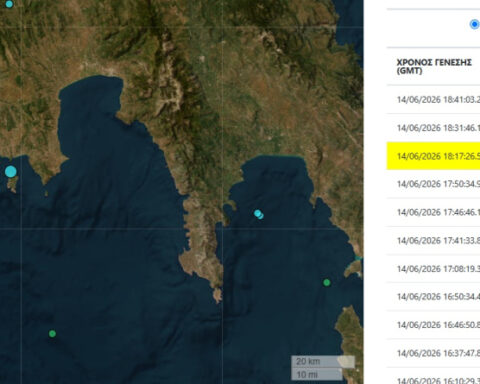The image size is (480, 384).
Task: Select the 14/06/2026 18:41:03 event row
Action: [x=433, y=99]
